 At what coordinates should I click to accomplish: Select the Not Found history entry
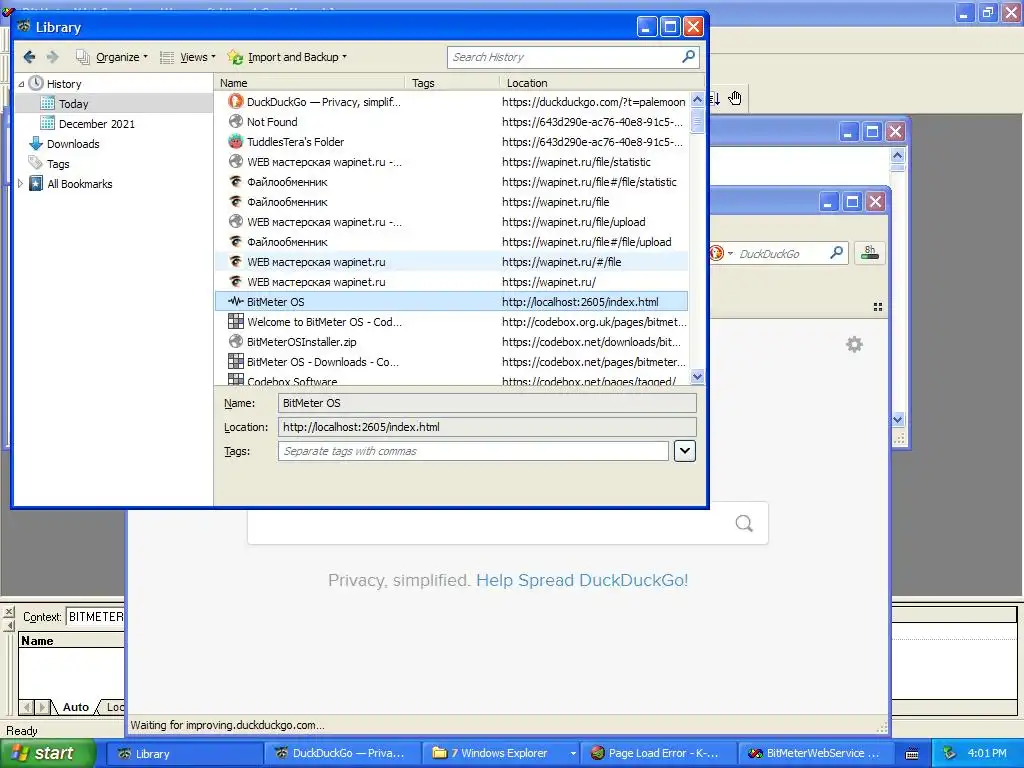pos(451,122)
